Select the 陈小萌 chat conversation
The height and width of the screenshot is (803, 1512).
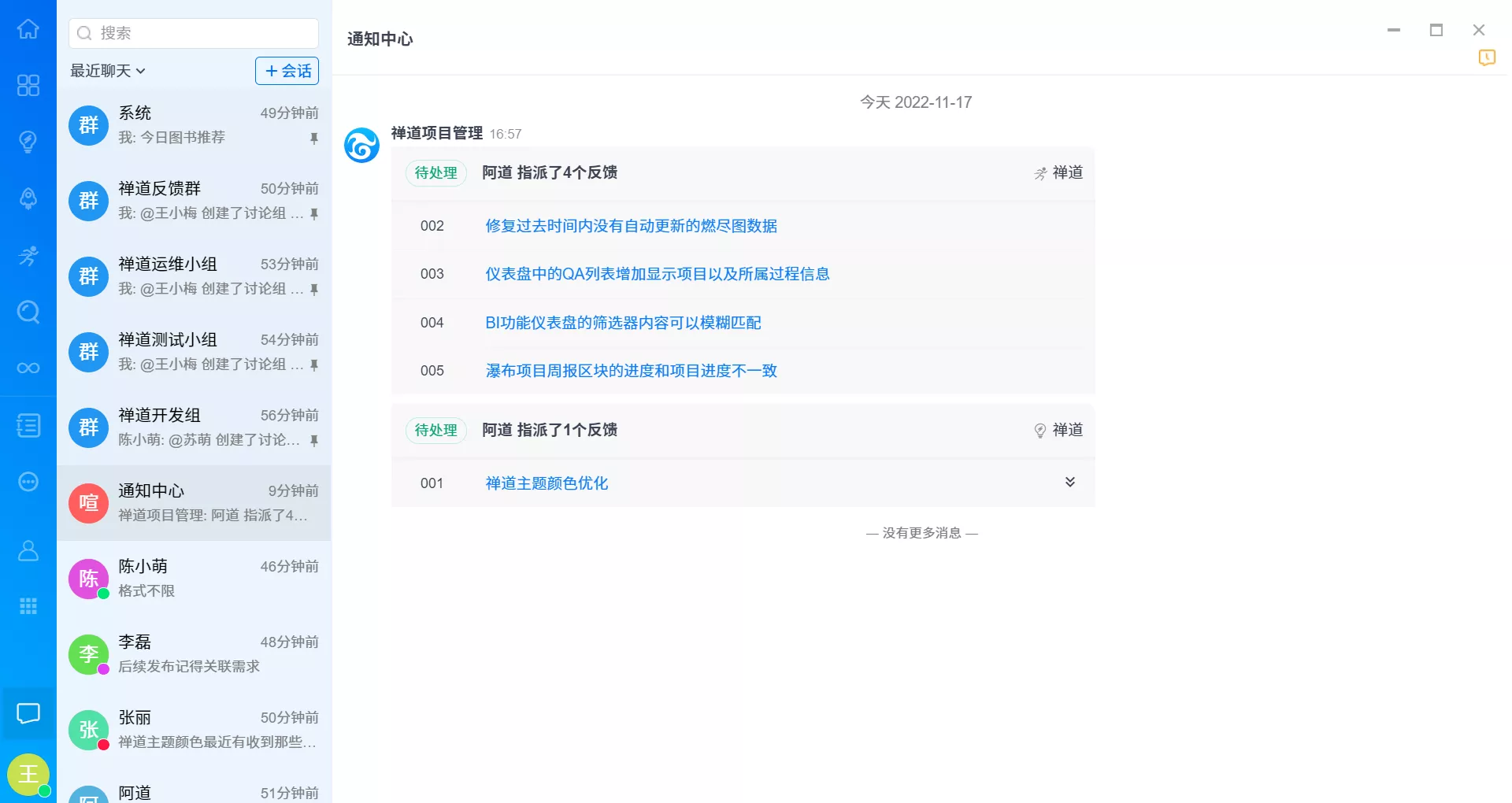[x=194, y=578]
